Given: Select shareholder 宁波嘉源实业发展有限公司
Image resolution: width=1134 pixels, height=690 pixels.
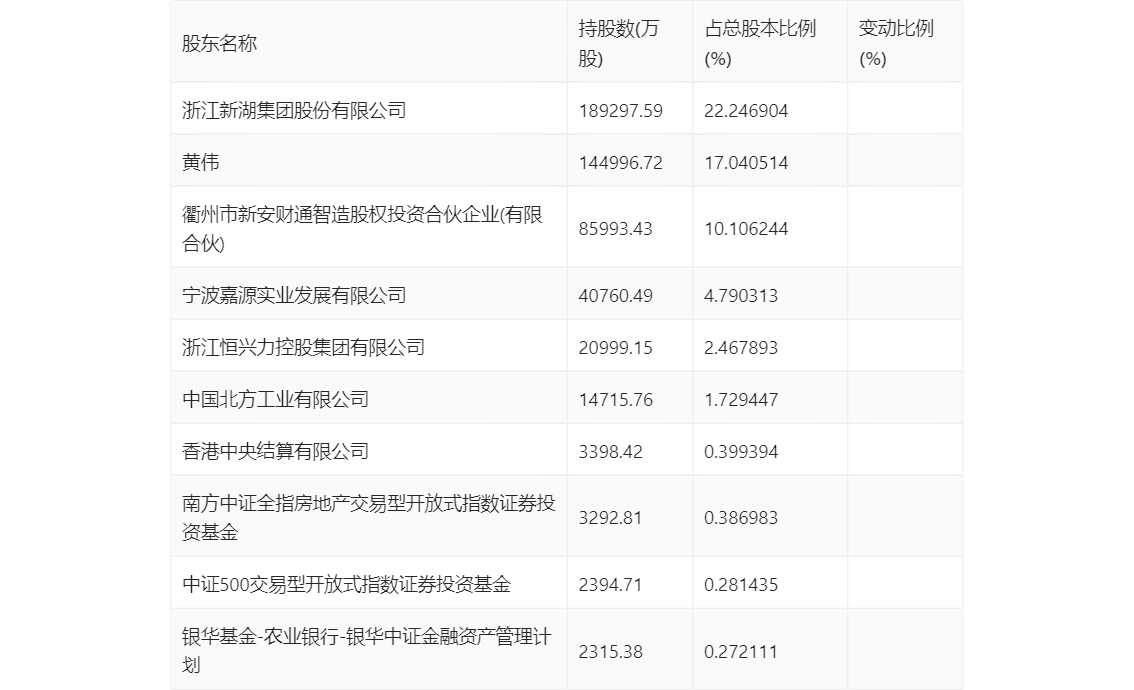Looking at the screenshot, I should point(294,295).
